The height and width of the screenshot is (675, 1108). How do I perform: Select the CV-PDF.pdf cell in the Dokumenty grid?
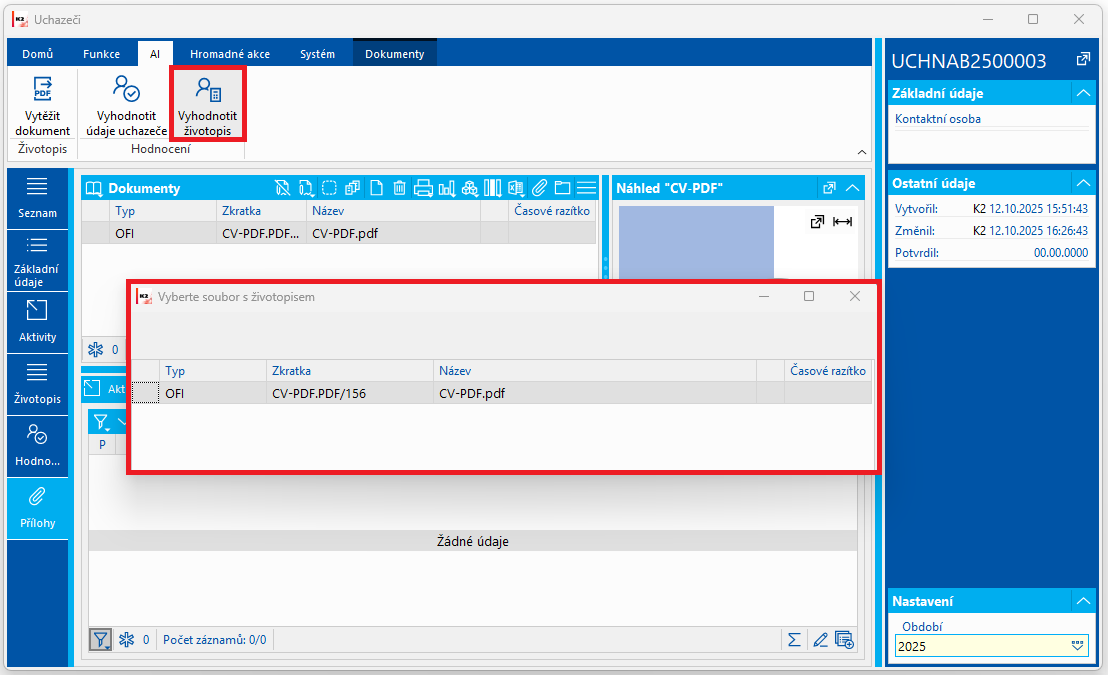click(x=393, y=233)
